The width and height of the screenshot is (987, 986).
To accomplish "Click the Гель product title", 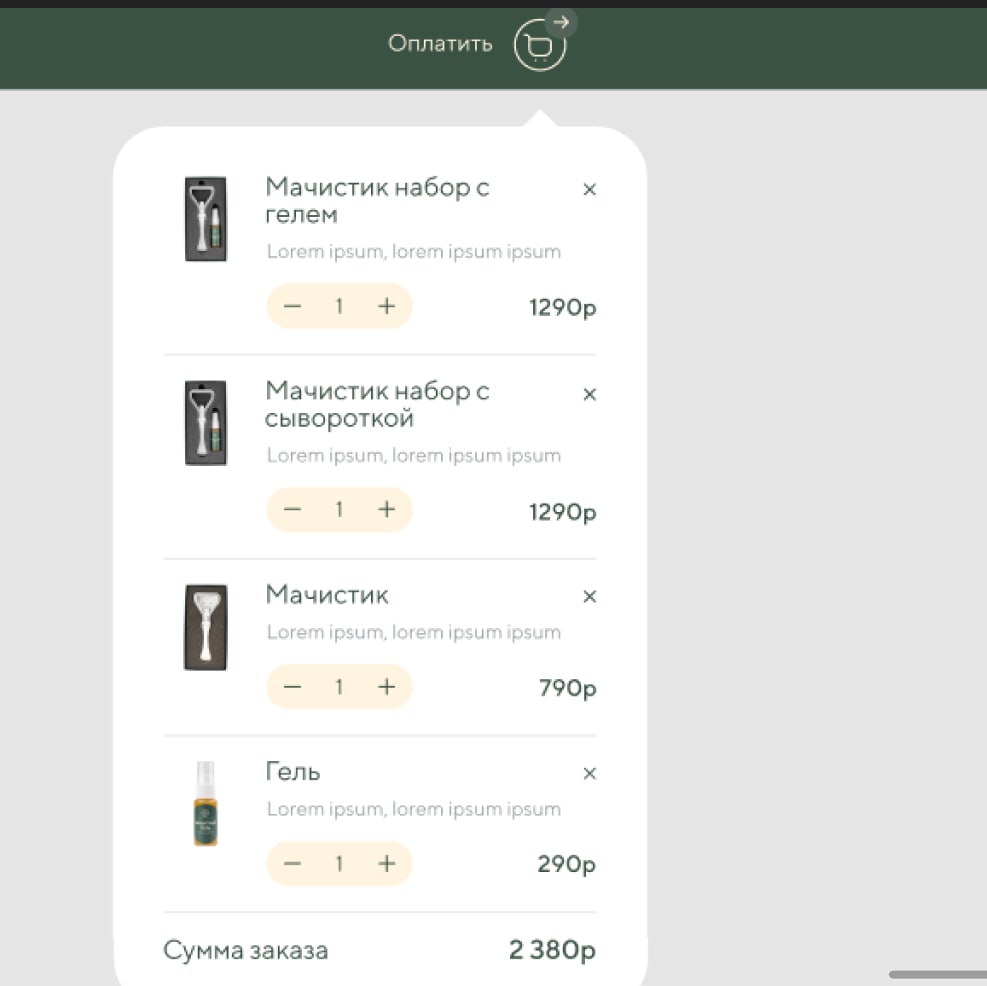I will pos(293,772).
